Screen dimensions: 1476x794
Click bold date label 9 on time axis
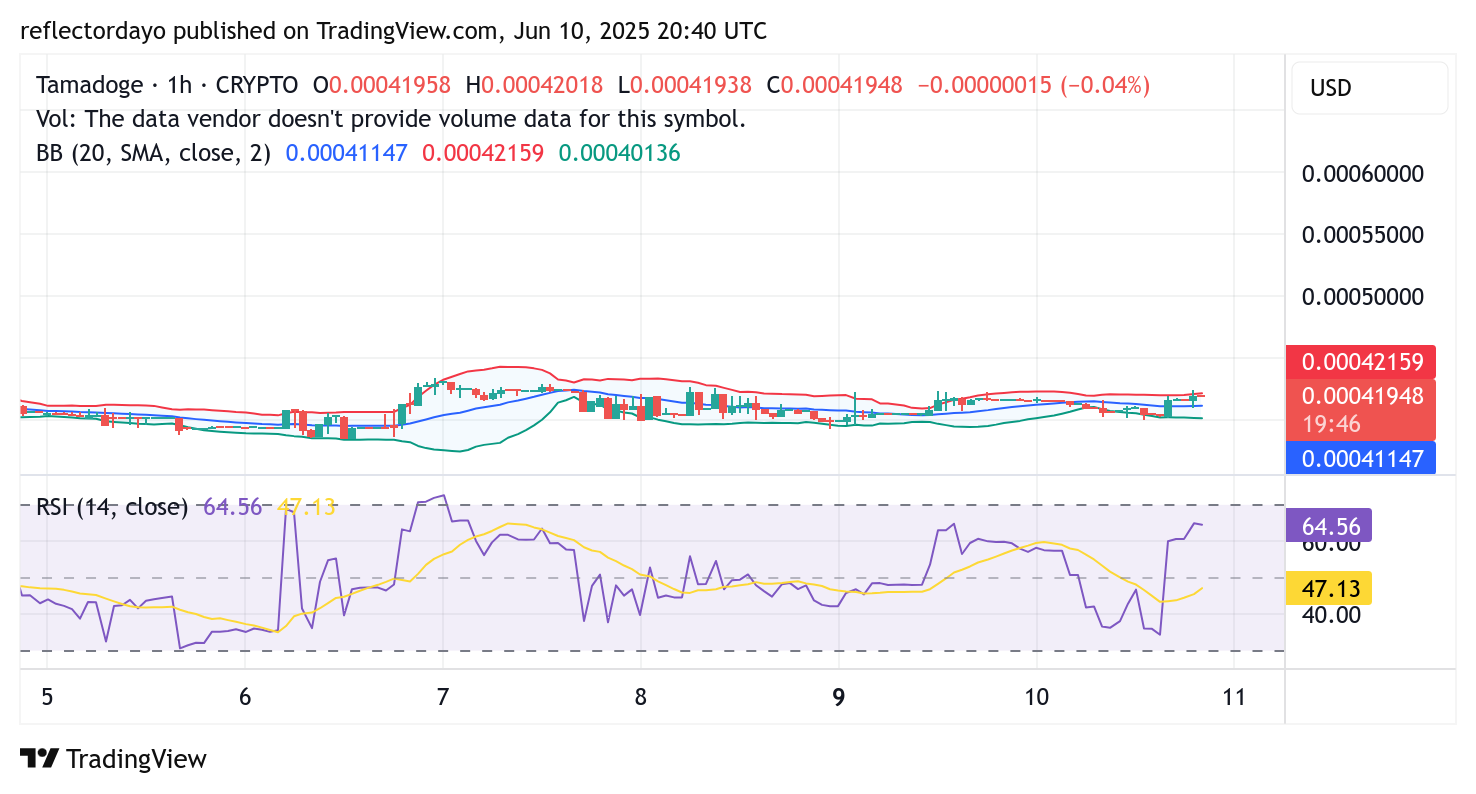pyautogui.click(x=839, y=697)
